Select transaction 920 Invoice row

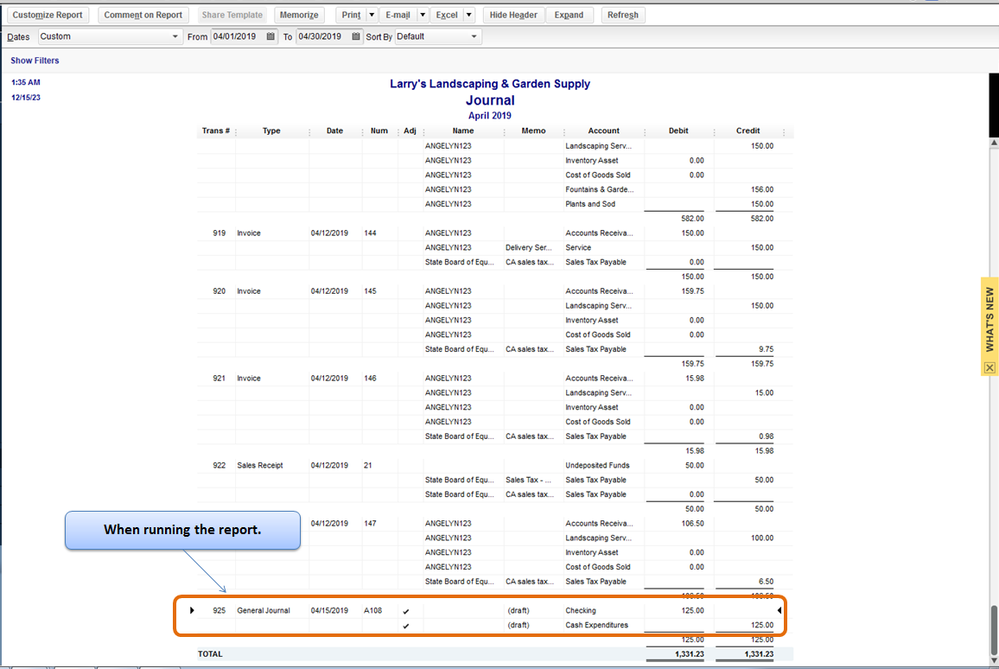point(495,291)
